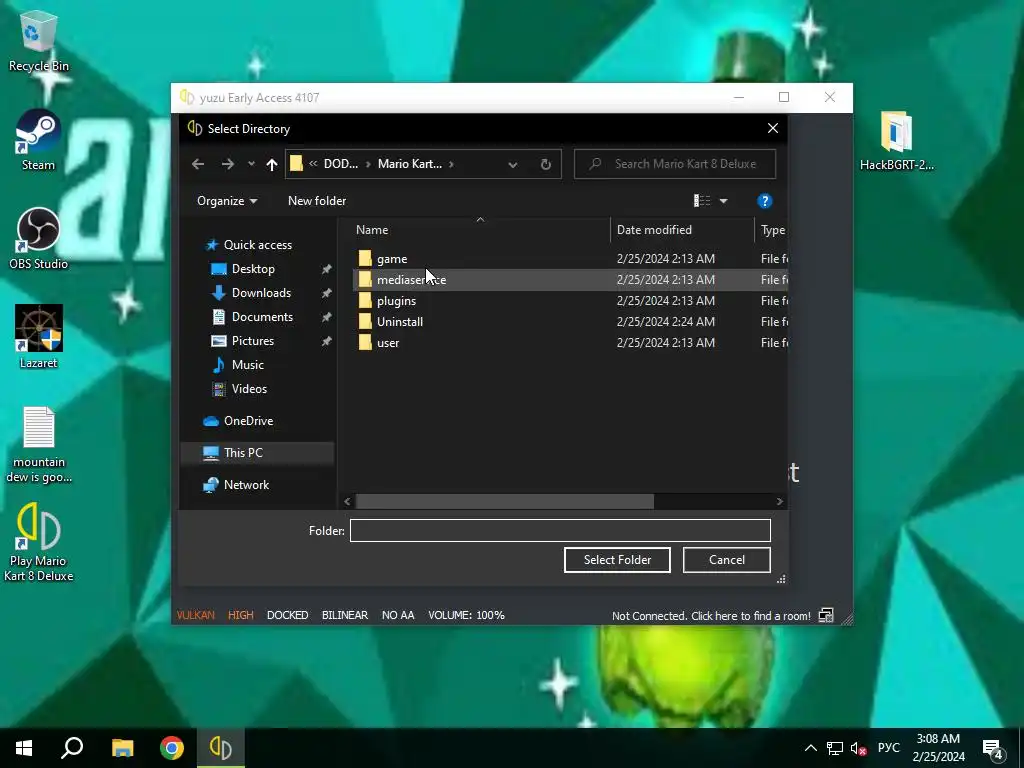This screenshot has width=1024, height=768.
Task: Select the game folder
Action: [392, 259]
